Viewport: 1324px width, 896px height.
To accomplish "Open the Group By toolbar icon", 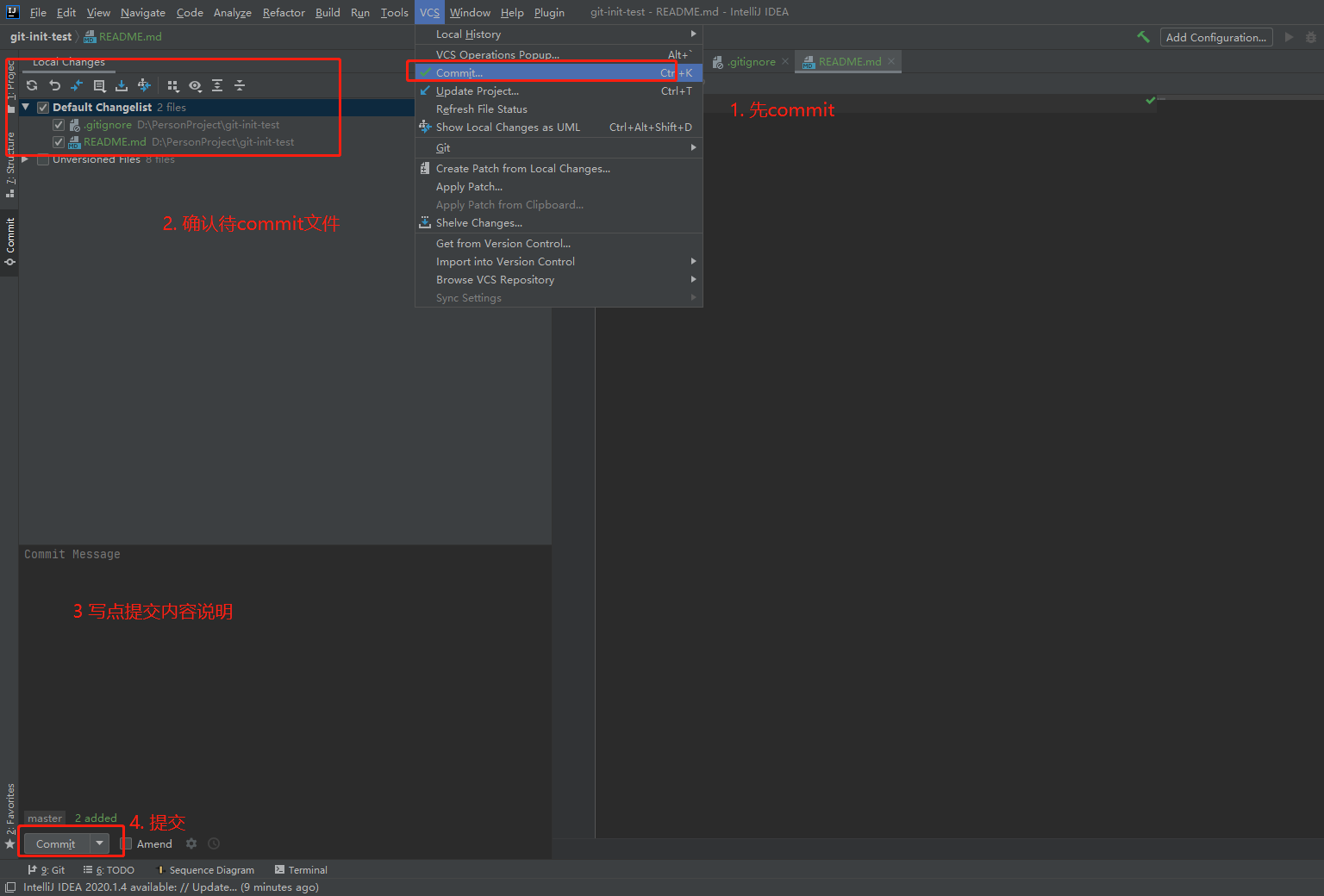I will [172, 85].
